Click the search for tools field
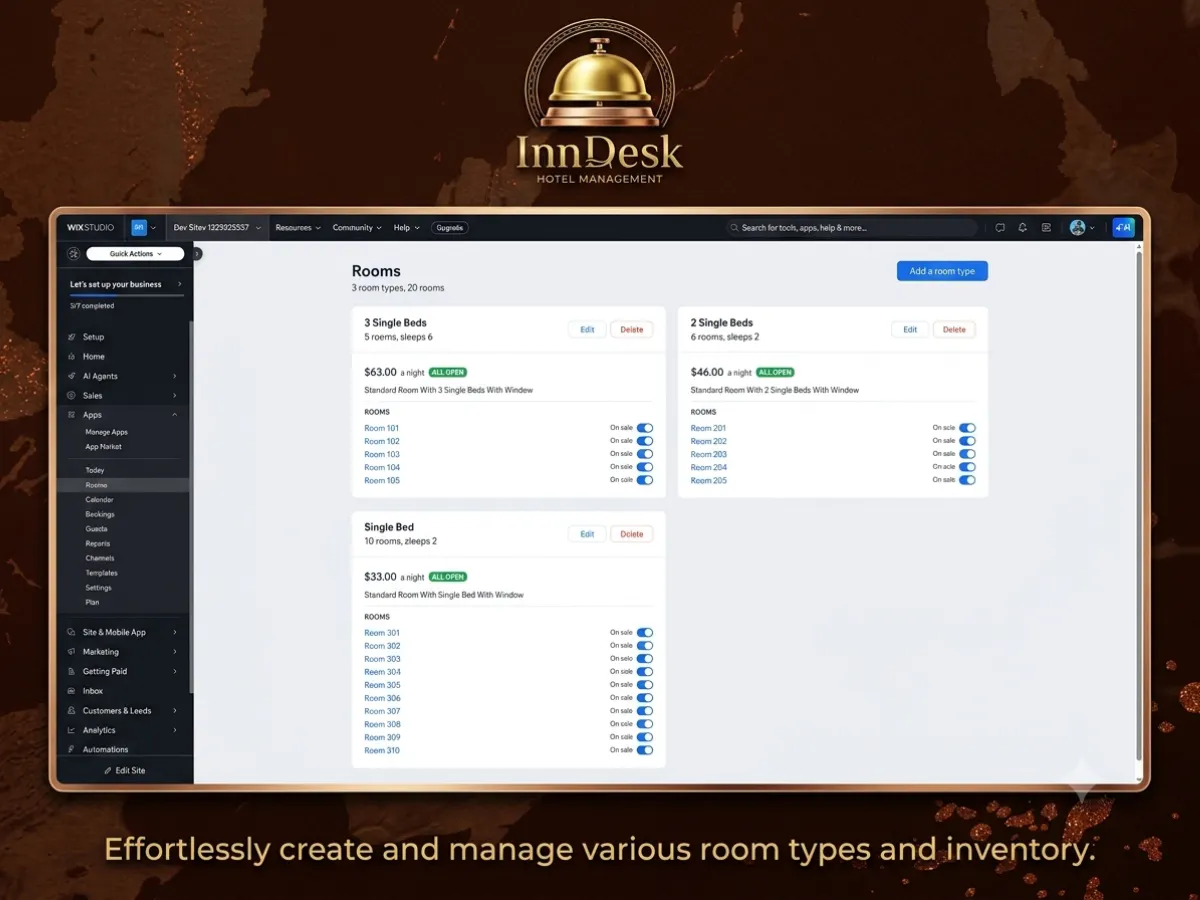 point(851,228)
